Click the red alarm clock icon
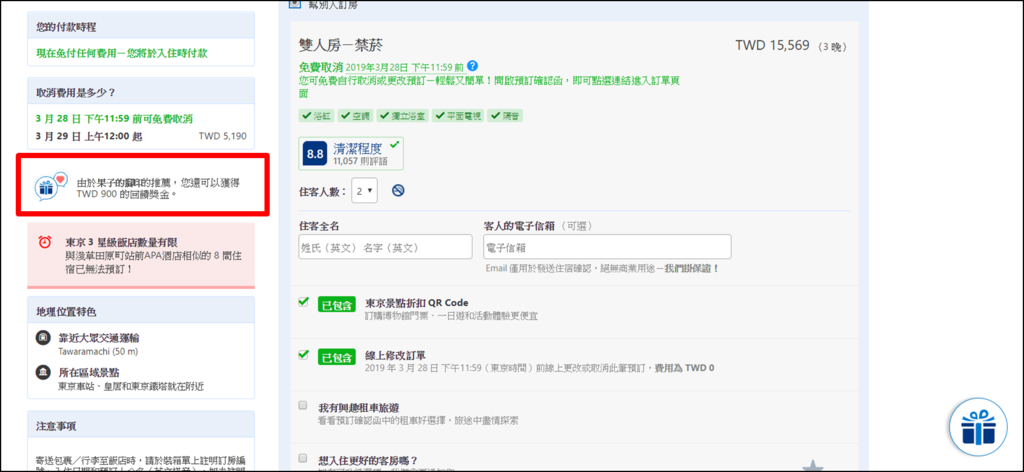Viewport: 1024px width, 472px height. 45,242
